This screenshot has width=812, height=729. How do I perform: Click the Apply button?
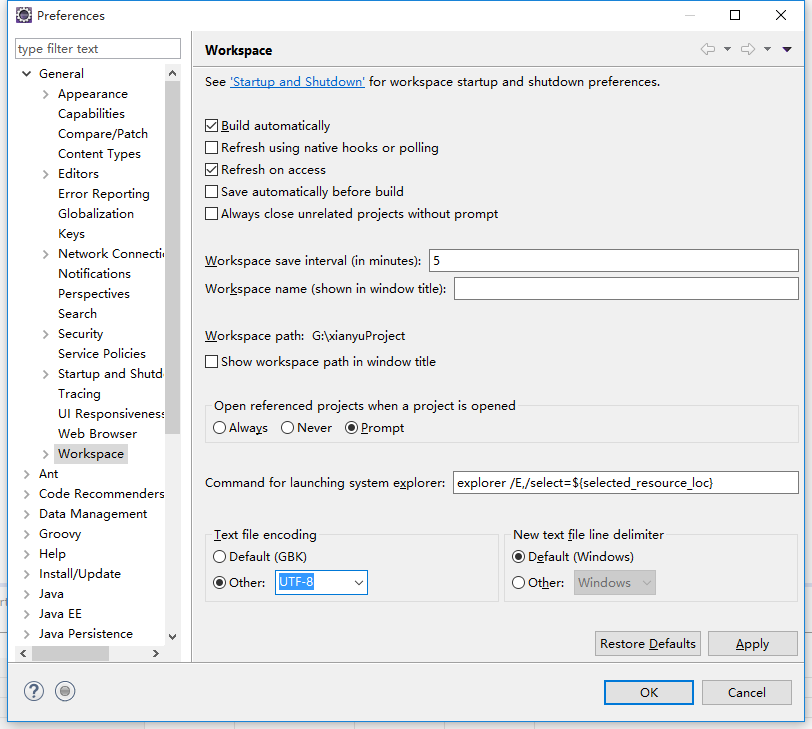pos(752,644)
